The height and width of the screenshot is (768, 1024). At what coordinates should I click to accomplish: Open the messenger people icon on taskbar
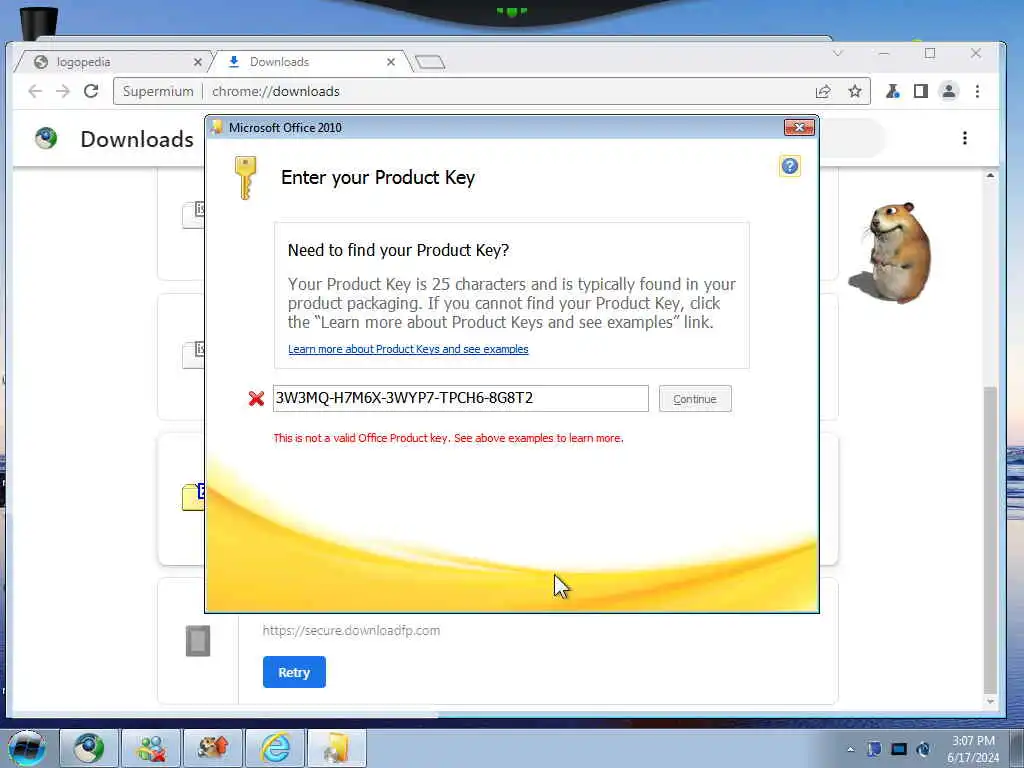click(x=151, y=748)
